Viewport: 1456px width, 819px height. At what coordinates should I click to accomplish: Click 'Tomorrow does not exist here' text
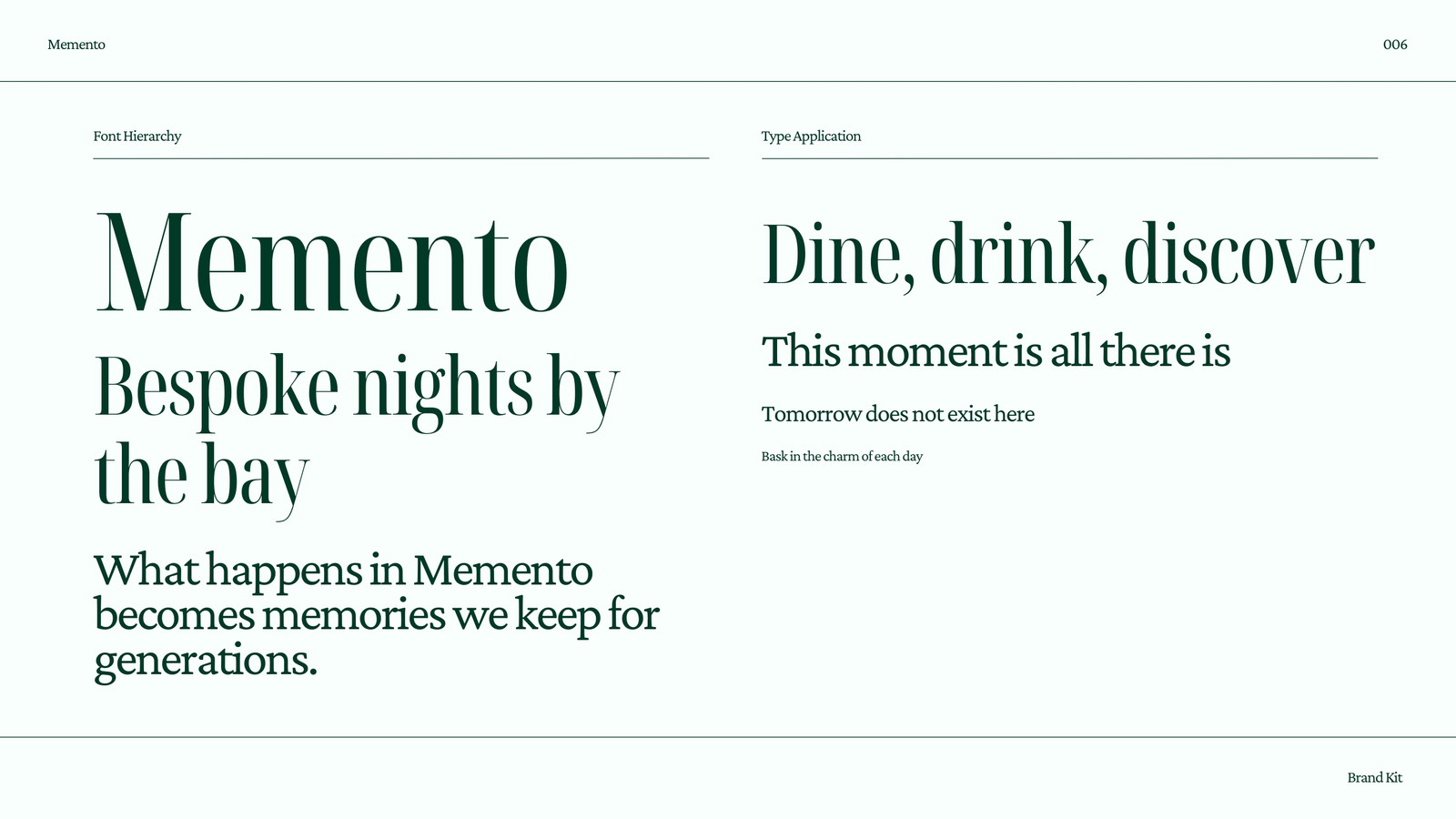point(898,414)
